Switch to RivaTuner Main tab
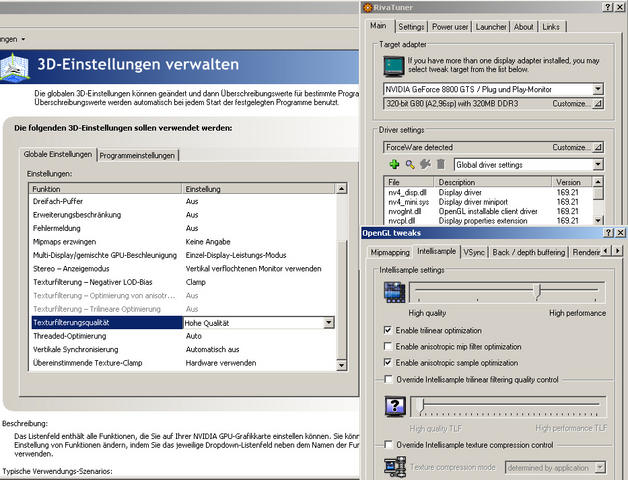The height and width of the screenshot is (480, 628). 378,26
